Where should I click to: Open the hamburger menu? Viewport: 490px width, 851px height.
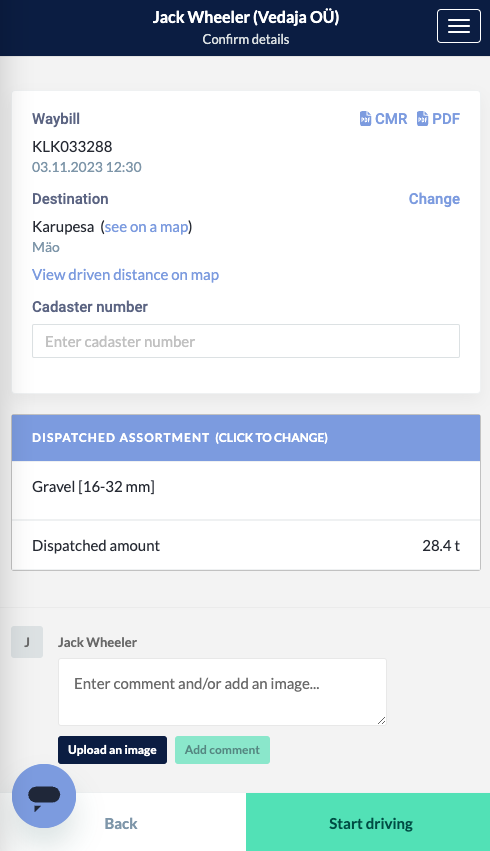459,26
